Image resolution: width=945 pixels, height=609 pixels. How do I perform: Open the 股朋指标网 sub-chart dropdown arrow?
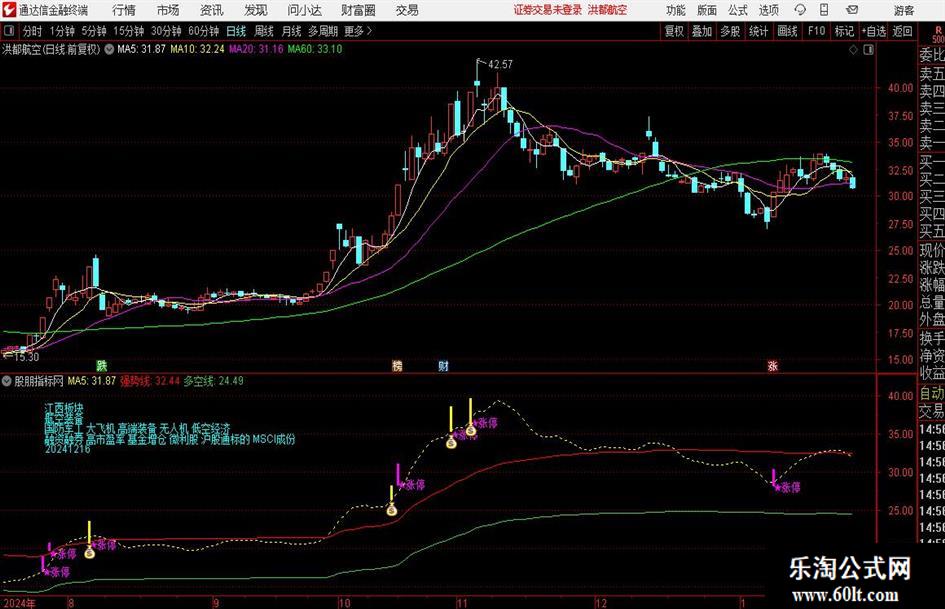7,381
